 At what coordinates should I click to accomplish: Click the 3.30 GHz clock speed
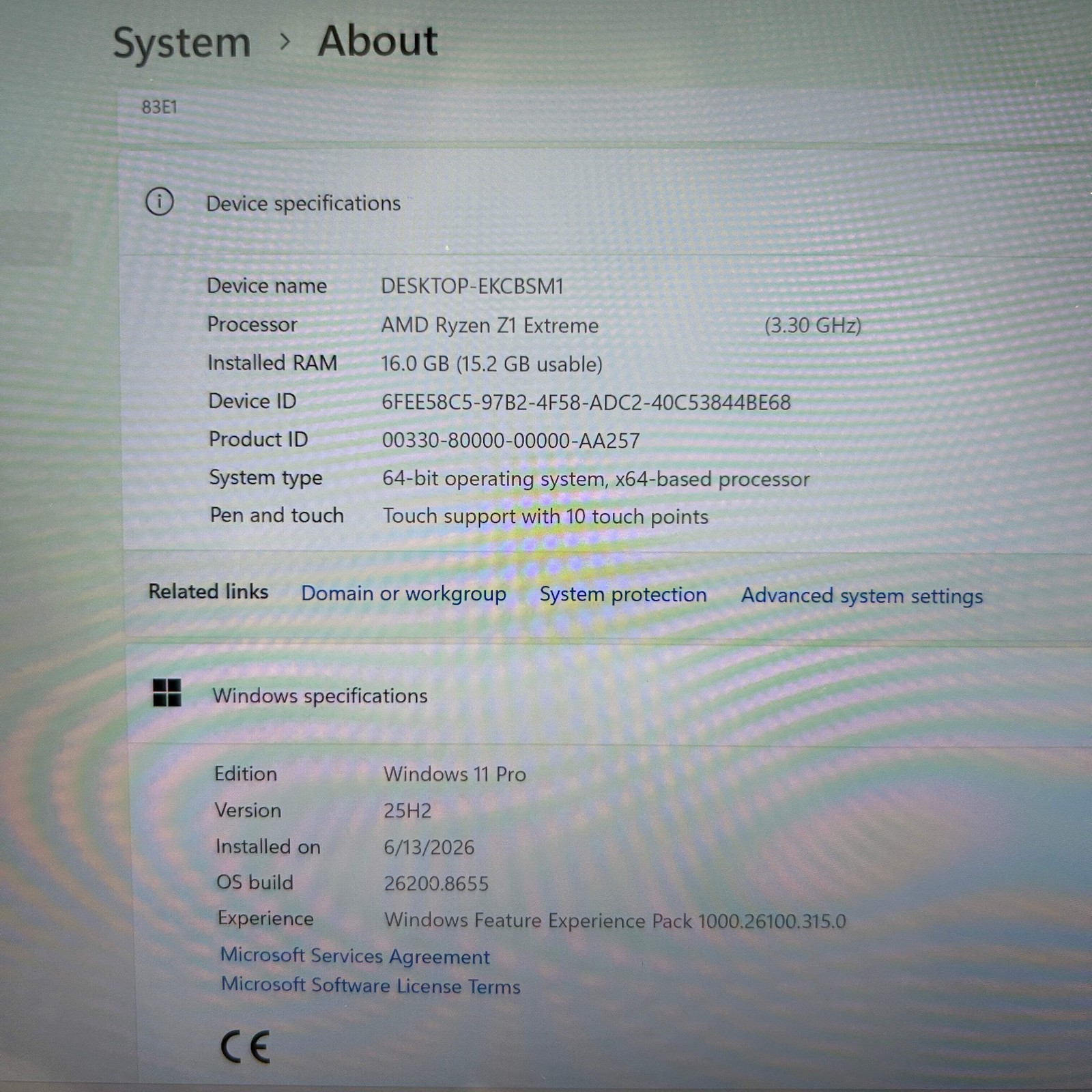813,326
